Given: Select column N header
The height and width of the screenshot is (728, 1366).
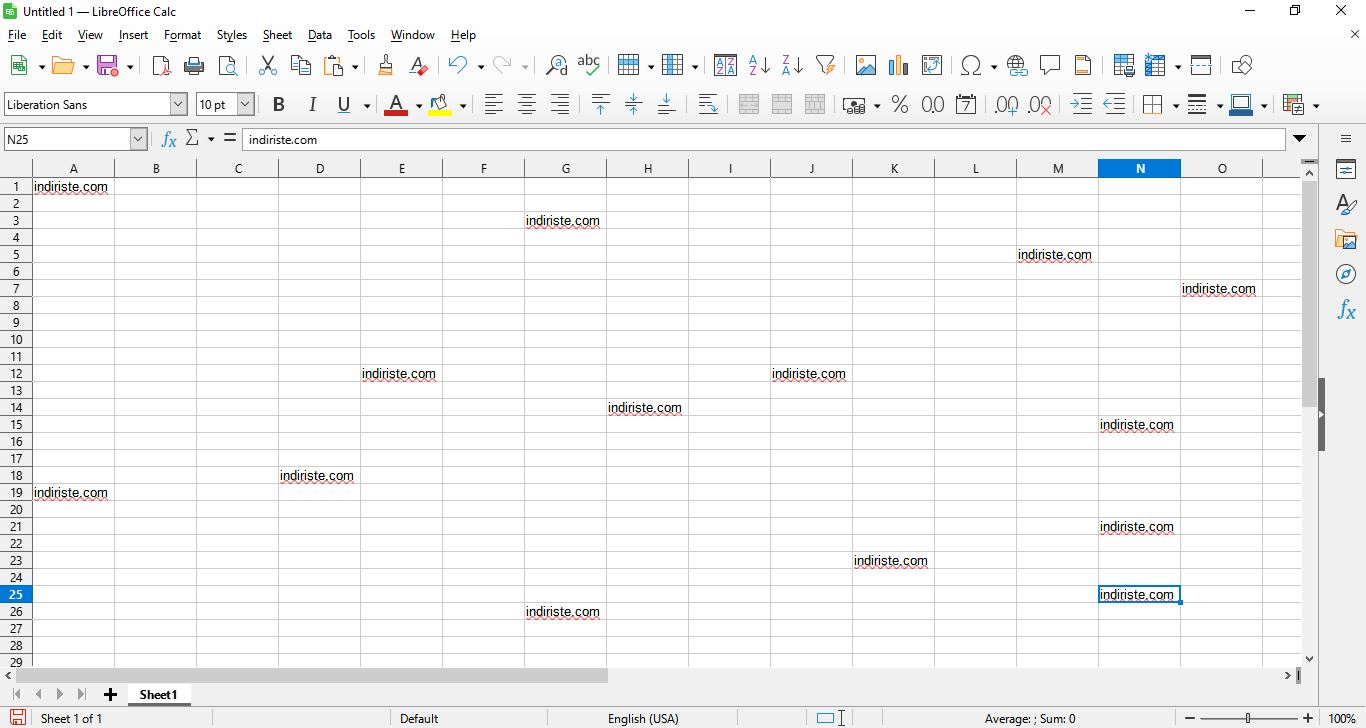Looking at the screenshot, I should 1139,168.
